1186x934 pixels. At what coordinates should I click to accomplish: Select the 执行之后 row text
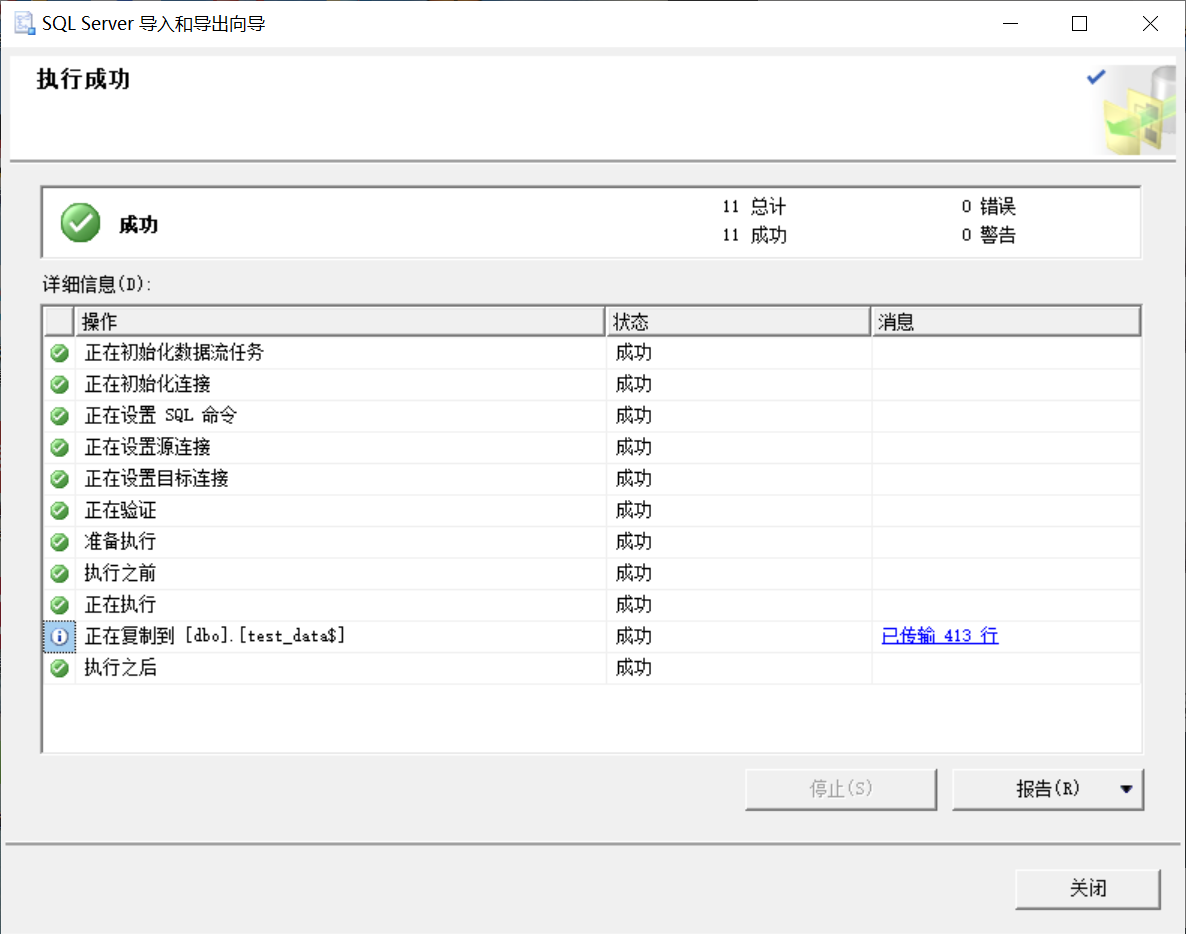click(120, 668)
